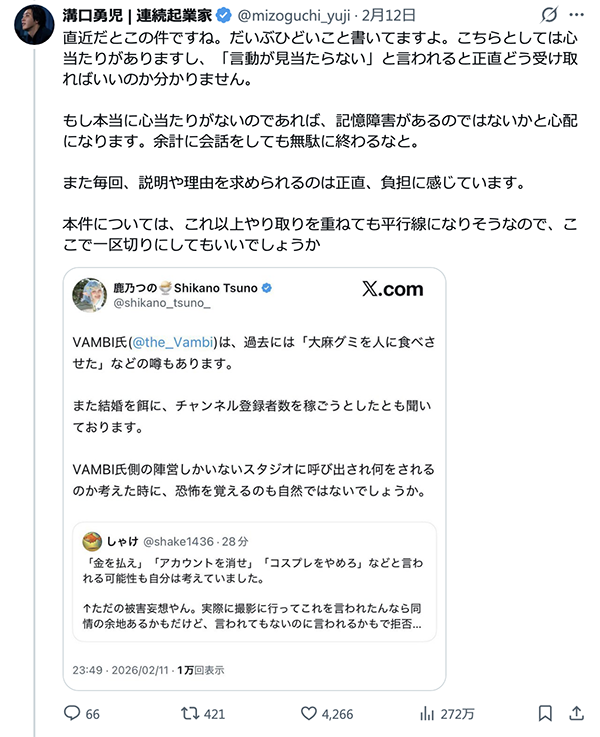Click the reply speech bubble icon
This screenshot has height=737, width=600.
71,714
